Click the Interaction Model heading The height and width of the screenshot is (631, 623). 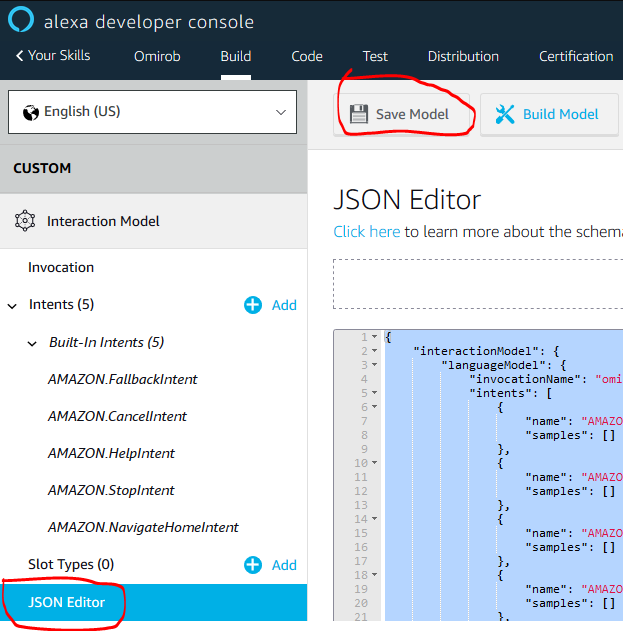pyautogui.click(x=103, y=221)
